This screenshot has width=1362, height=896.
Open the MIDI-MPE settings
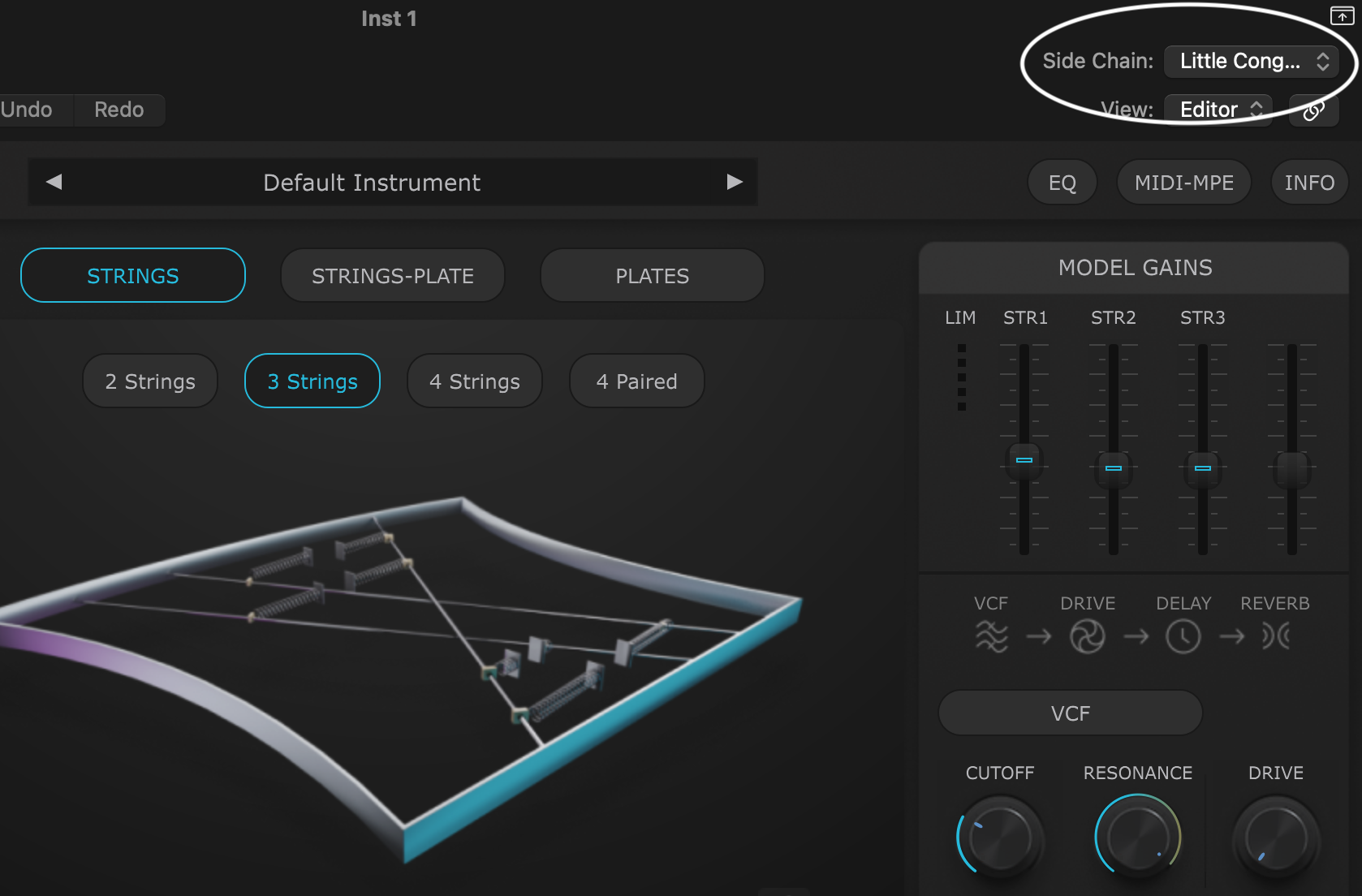[x=1183, y=182]
